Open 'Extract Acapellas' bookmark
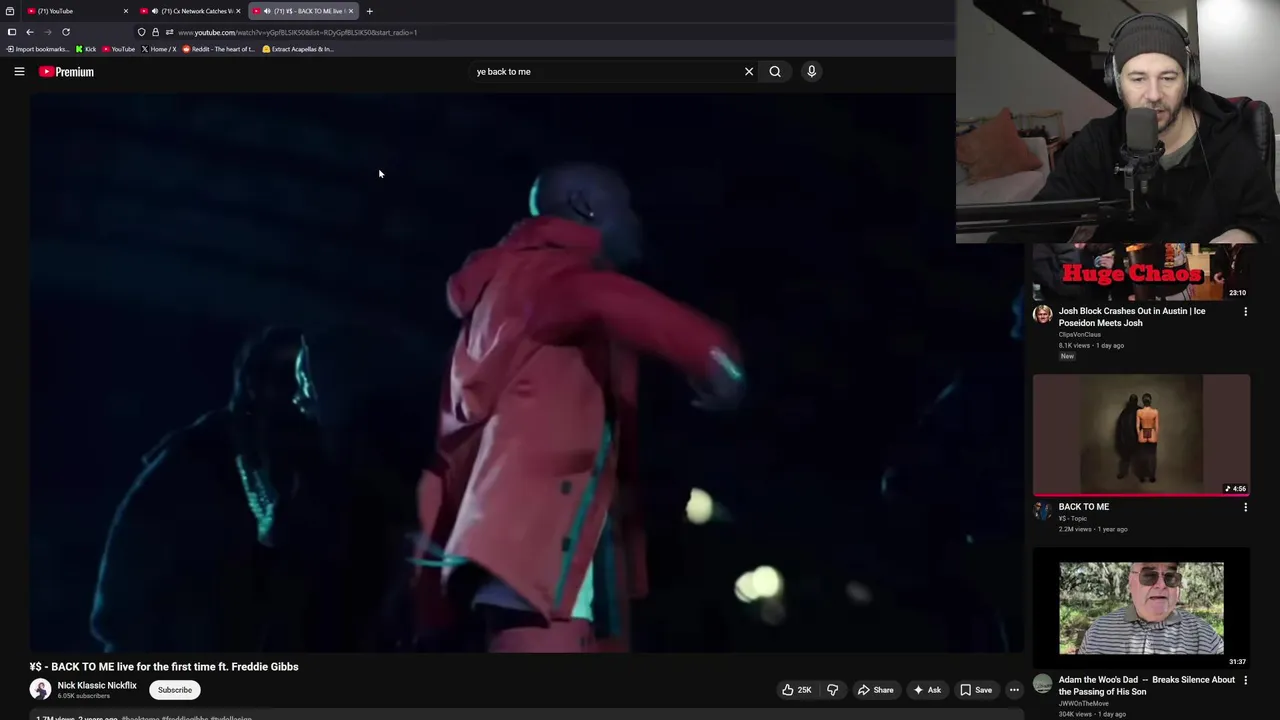This screenshot has height=720, width=1280. 298,49
